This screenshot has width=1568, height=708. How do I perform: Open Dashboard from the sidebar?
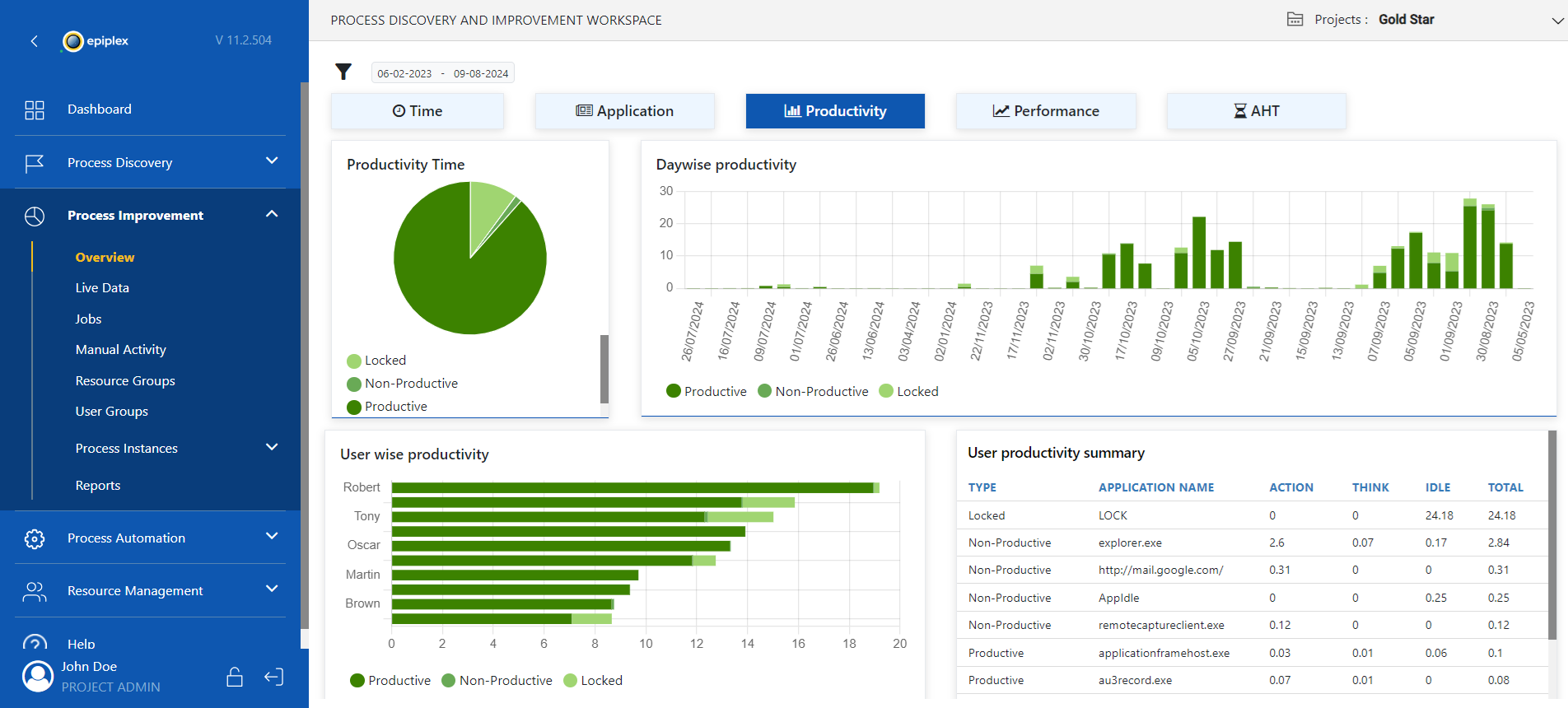tap(100, 109)
